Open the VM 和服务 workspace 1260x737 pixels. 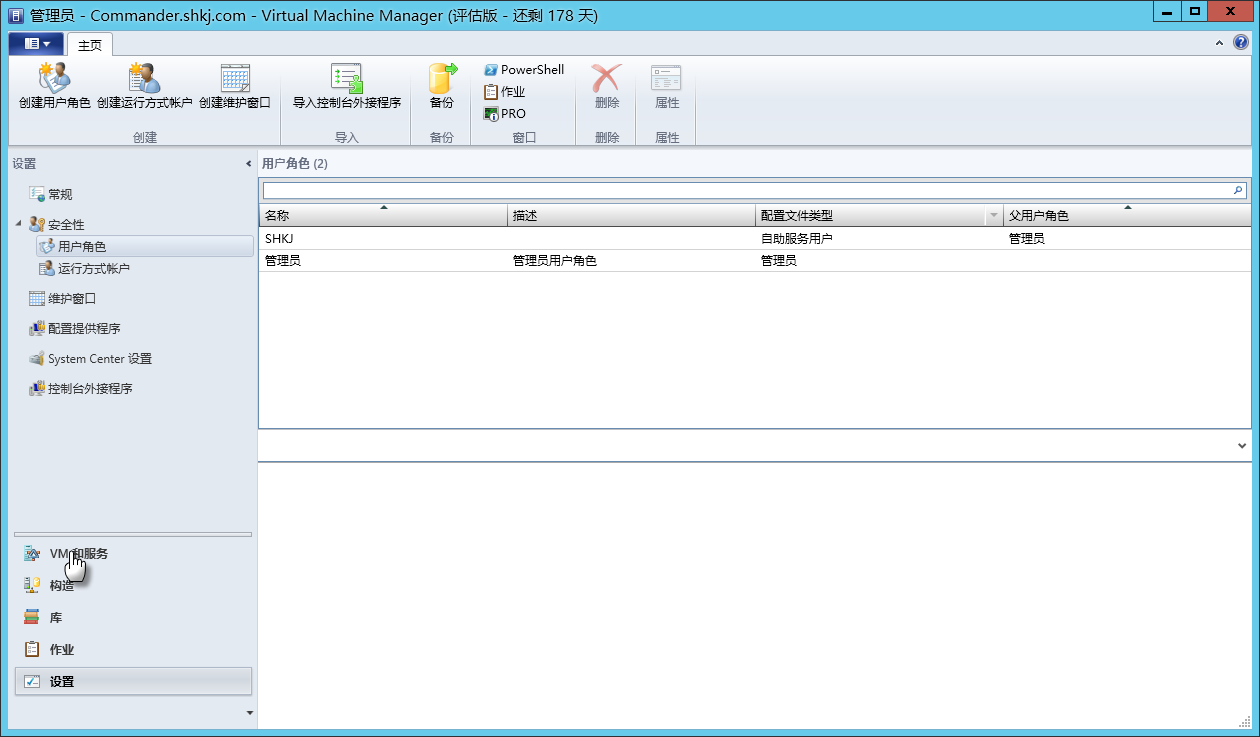[x=133, y=553]
